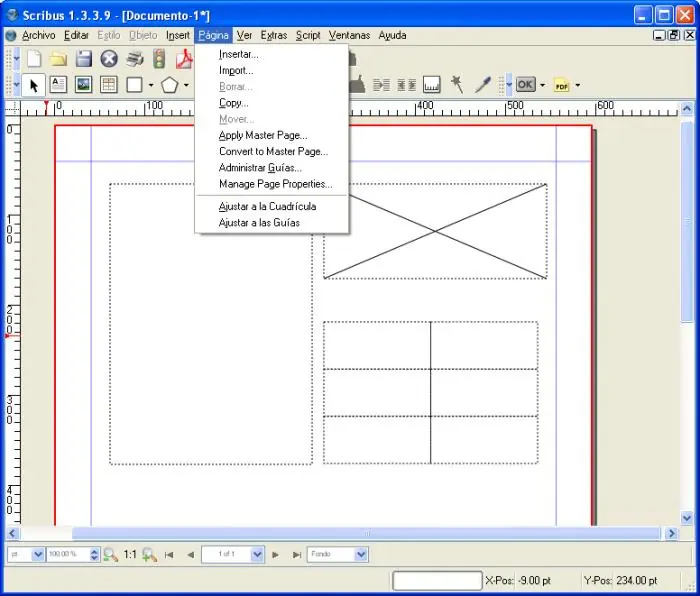The width and height of the screenshot is (700, 596).
Task: Open the Ver menu
Action: [x=244, y=35]
